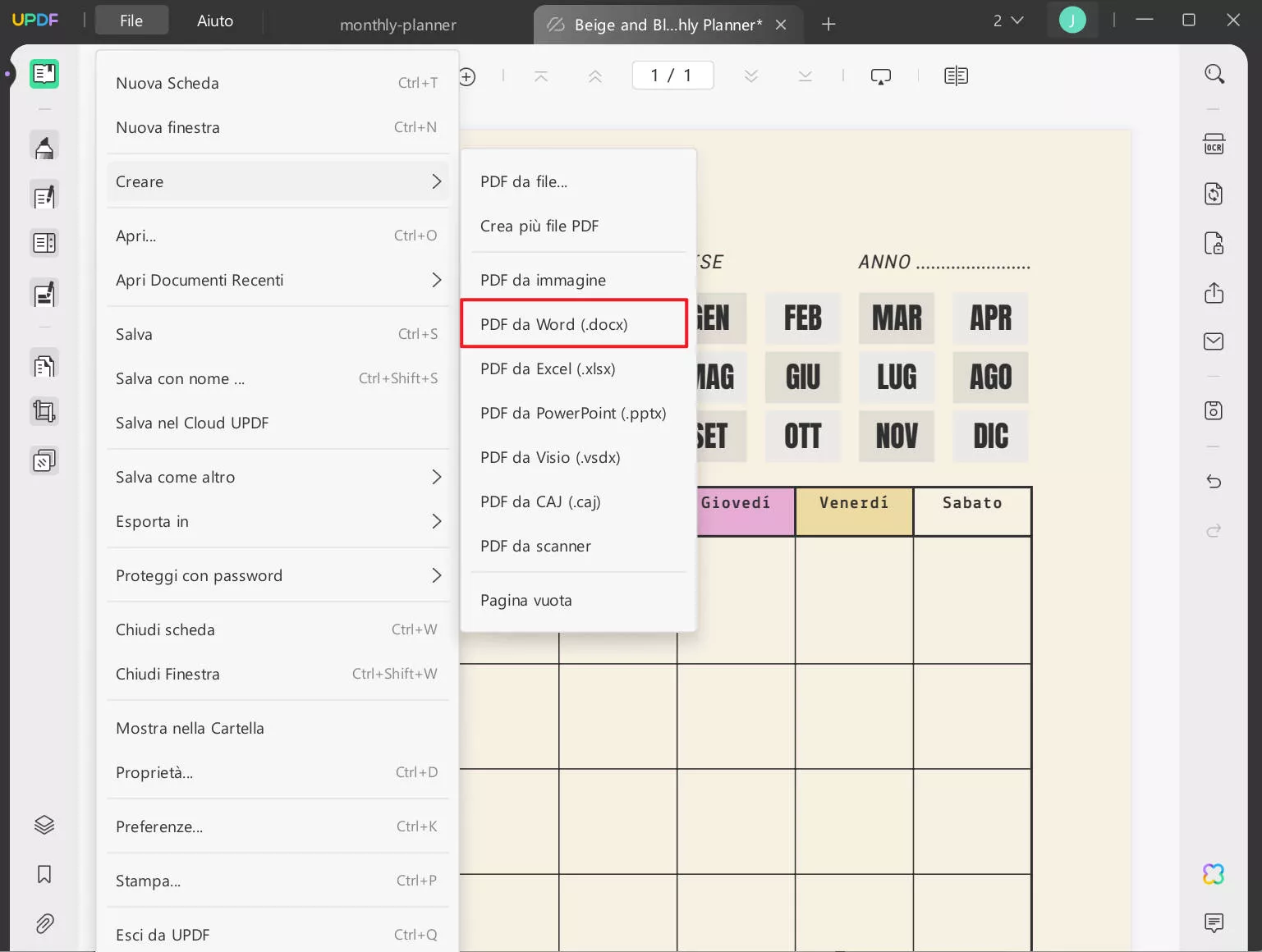This screenshot has height=952, width=1262.
Task: Open the Aiuto menu
Action: click(x=215, y=21)
